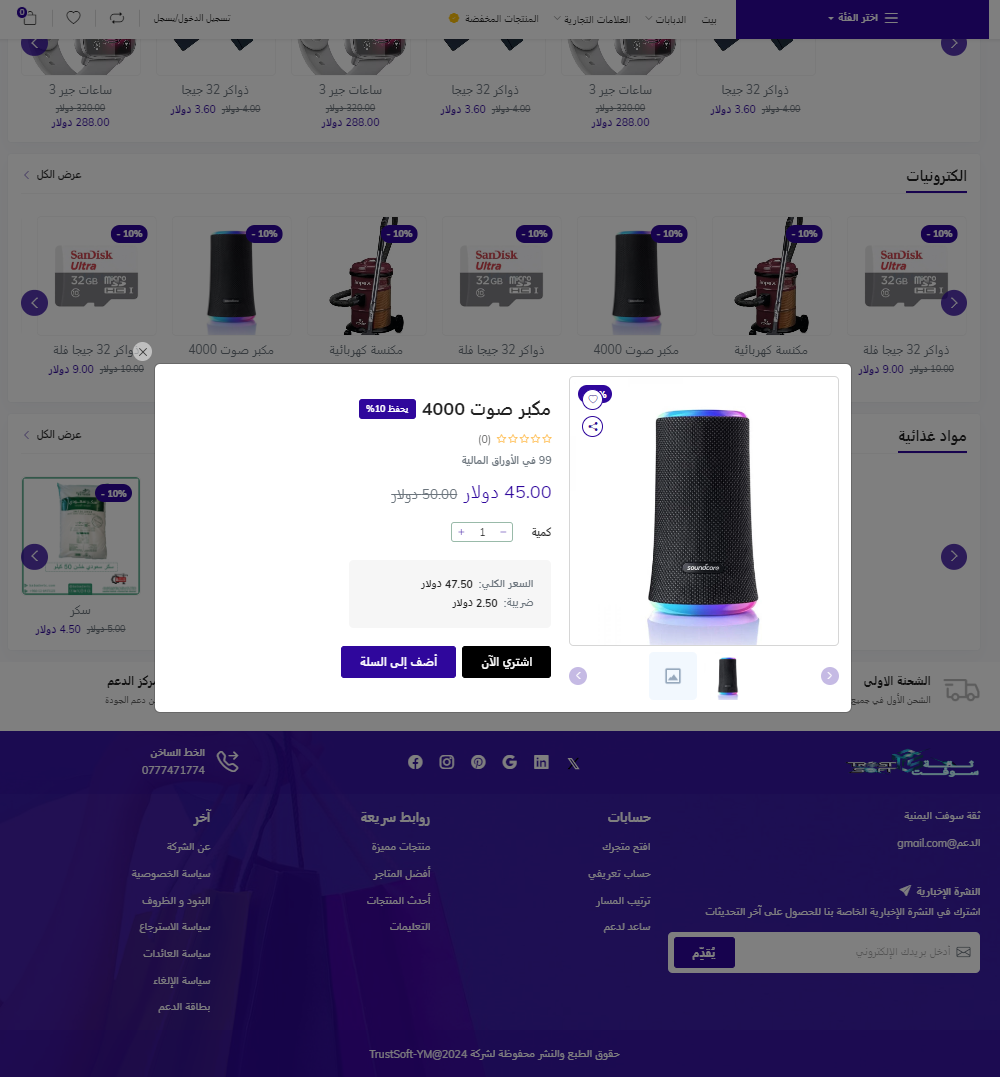
Task: Open wishlist heart icon in top bar
Action: pos(73,18)
